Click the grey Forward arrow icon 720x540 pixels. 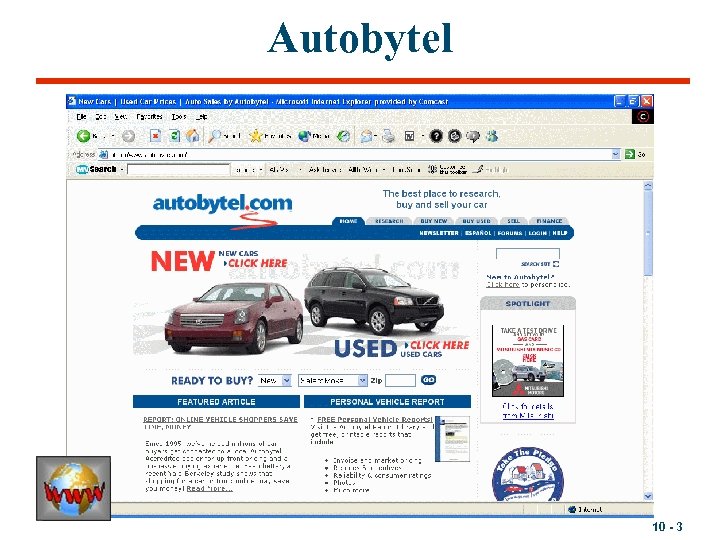point(129,136)
